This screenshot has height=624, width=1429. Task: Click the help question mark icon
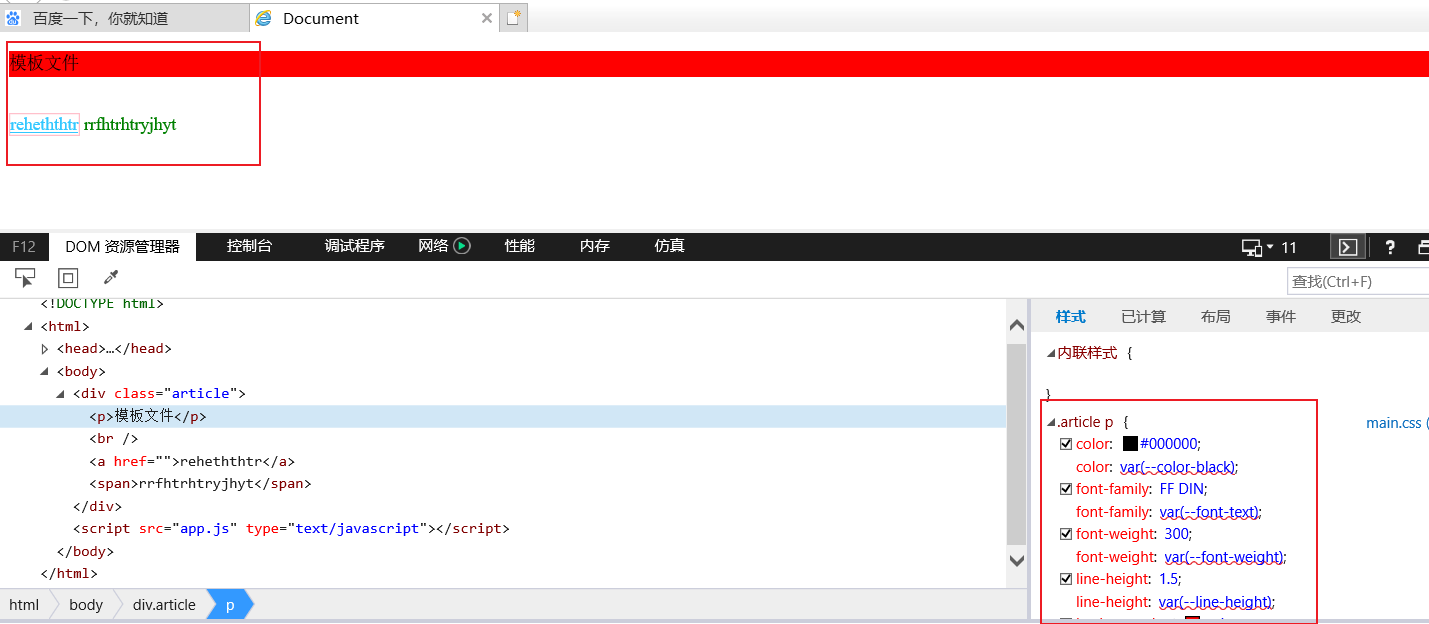coord(1390,246)
